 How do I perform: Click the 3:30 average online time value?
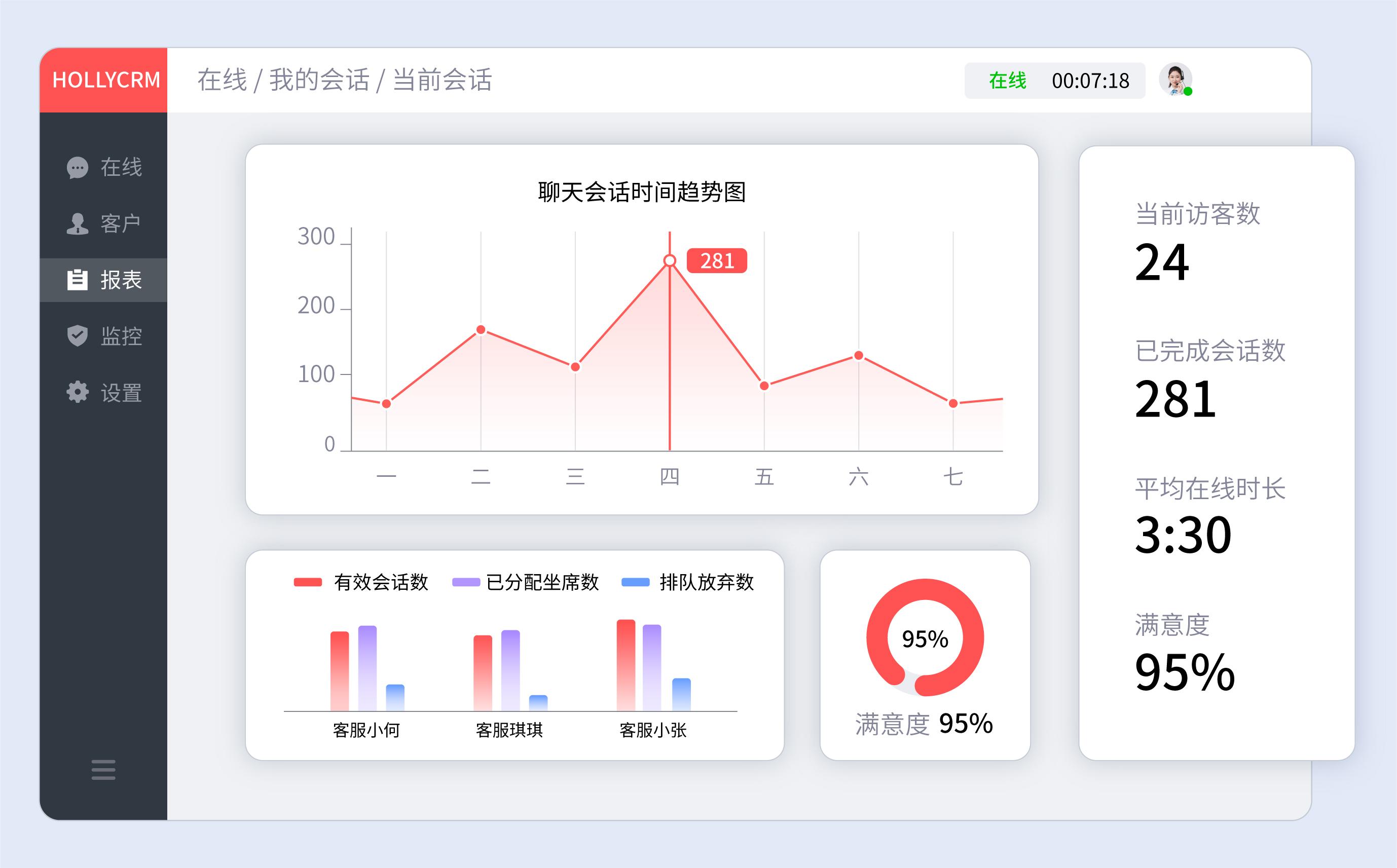[x=1184, y=535]
